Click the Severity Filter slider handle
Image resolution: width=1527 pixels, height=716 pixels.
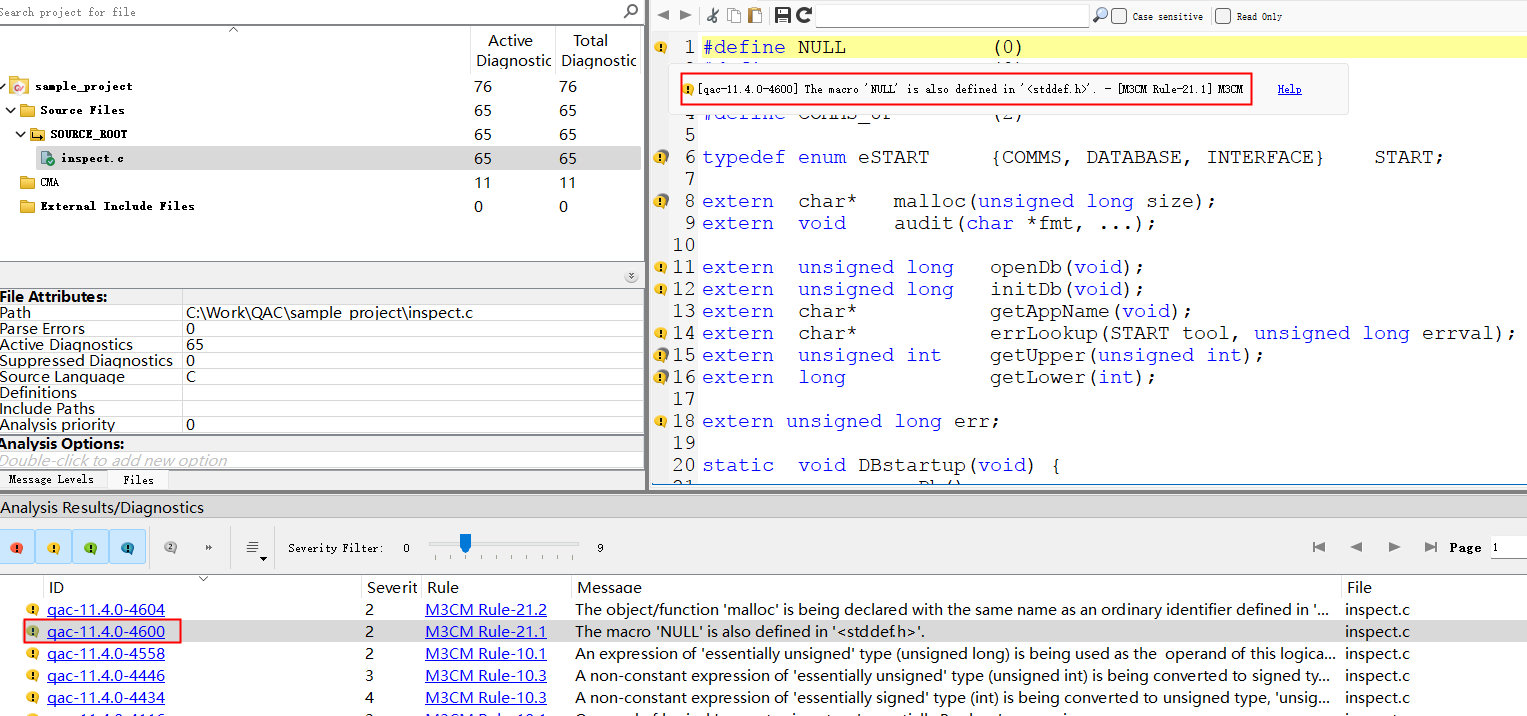click(x=465, y=542)
